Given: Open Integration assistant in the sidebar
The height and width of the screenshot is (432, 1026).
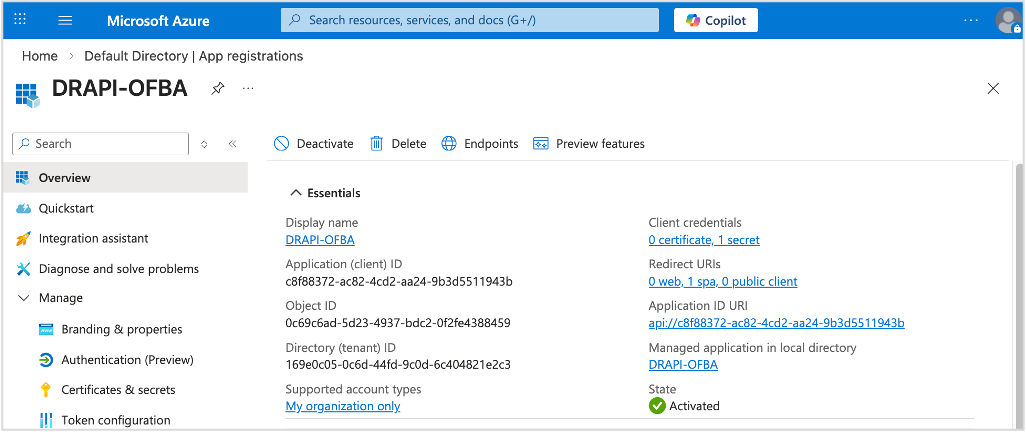Looking at the screenshot, I should 94,238.
